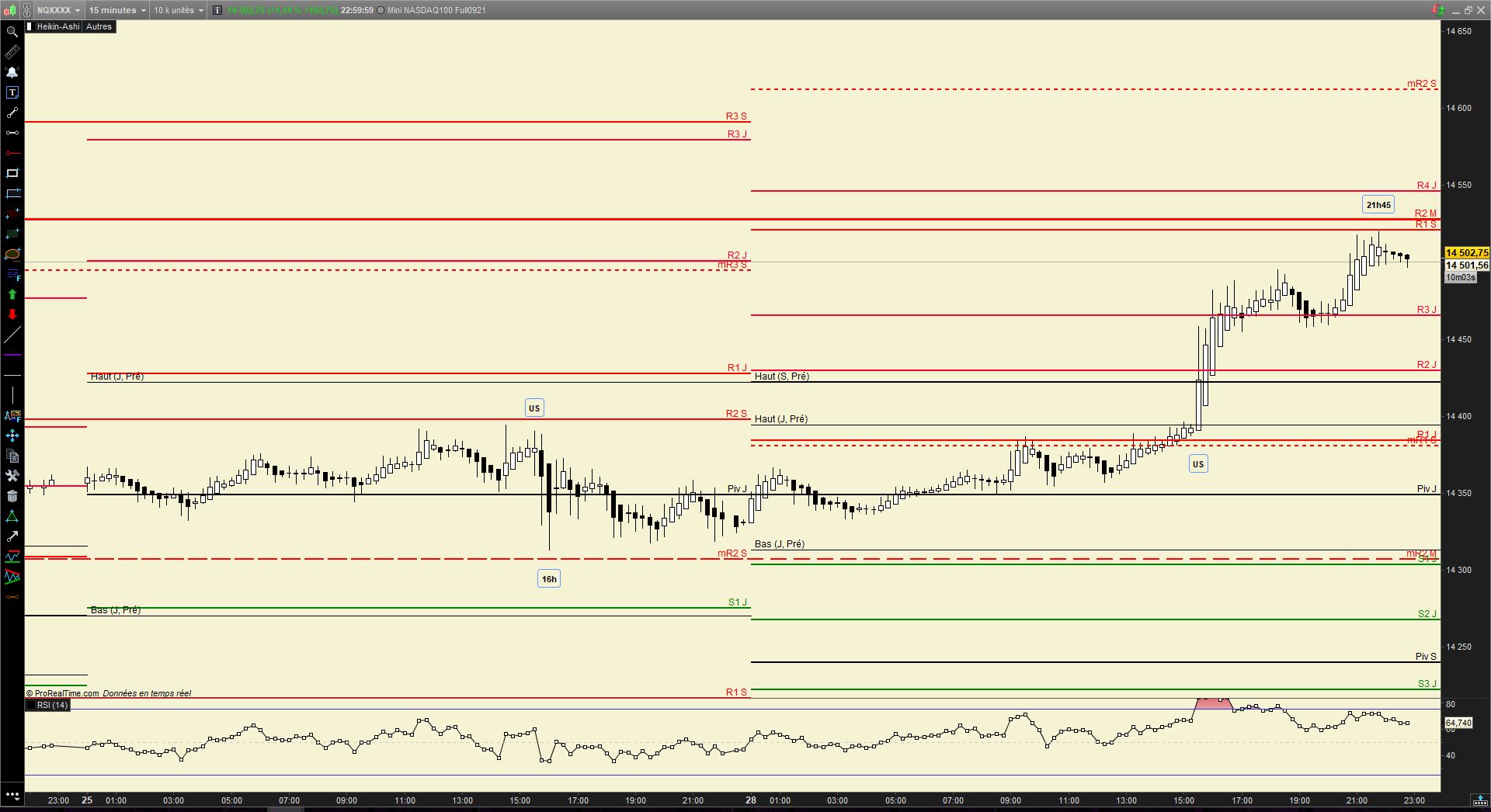This screenshot has height=812, width=1491.
Task: Select the dark red zone rectangle tool
Action: [12, 213]
